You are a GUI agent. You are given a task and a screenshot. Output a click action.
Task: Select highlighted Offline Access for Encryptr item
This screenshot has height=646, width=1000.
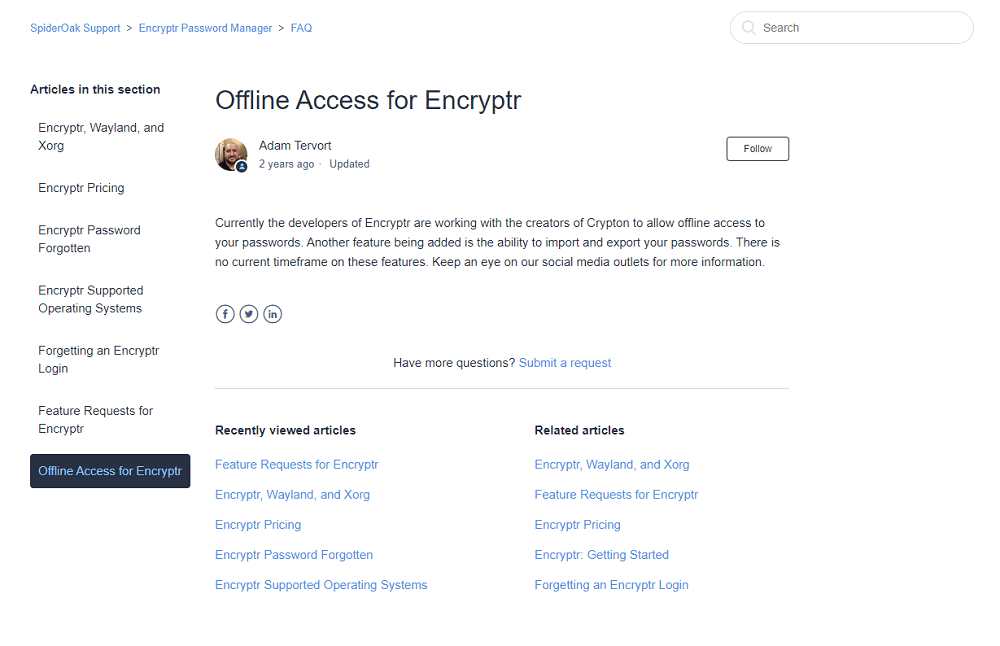tap(110, 471)
